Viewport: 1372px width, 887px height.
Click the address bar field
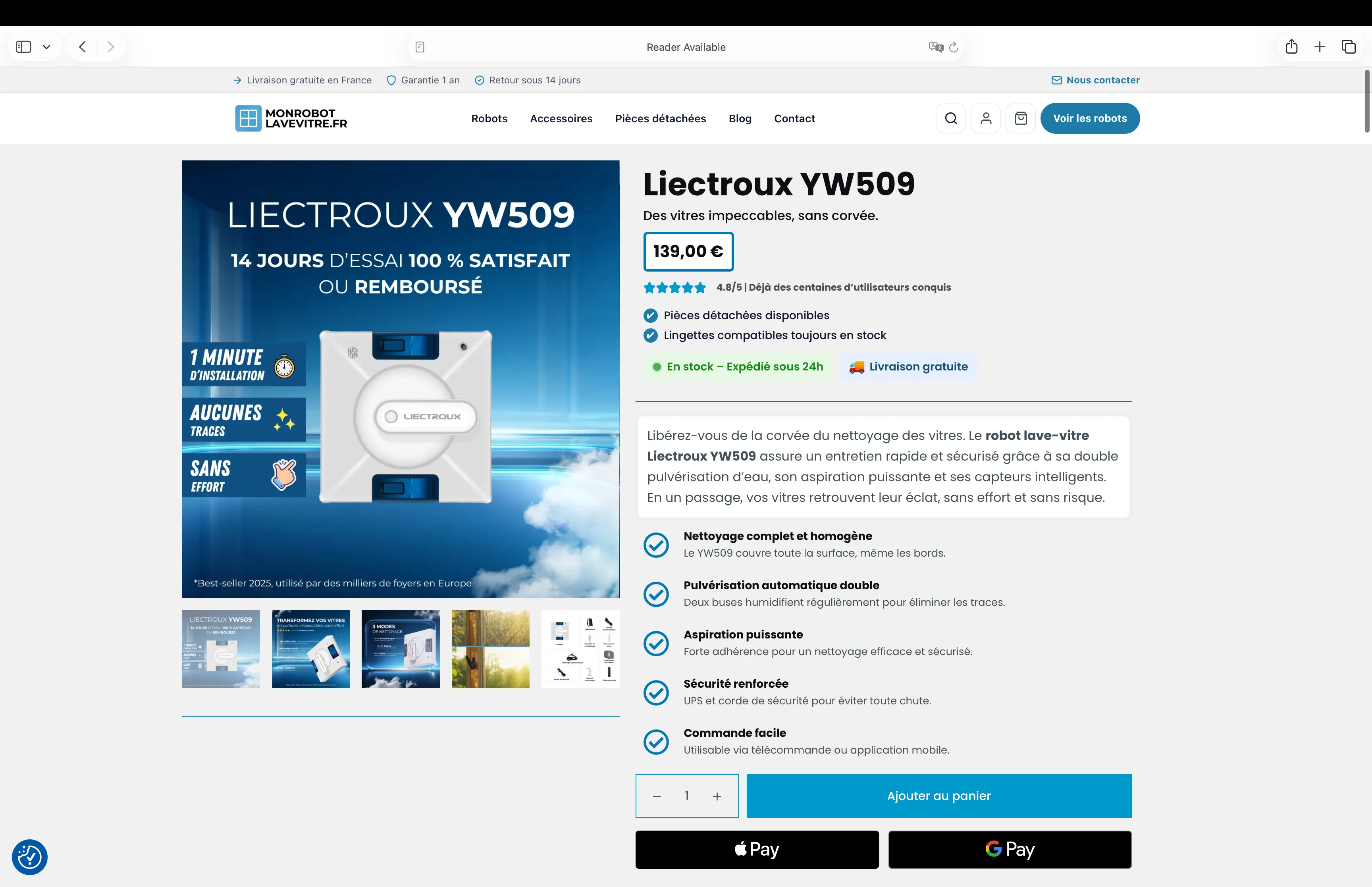[686, 47]
